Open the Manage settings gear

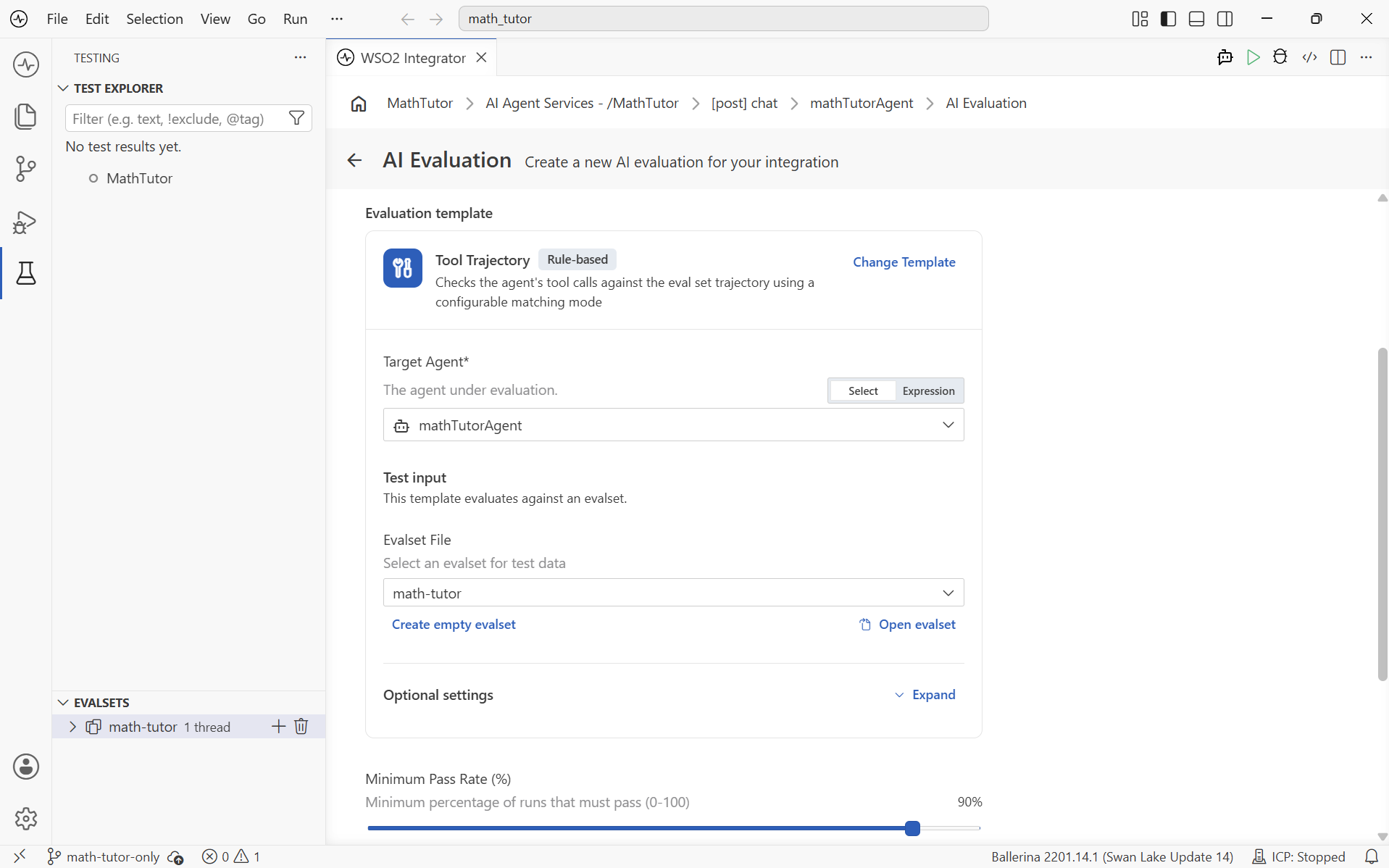pyautogui.click(x=26, y=819)
